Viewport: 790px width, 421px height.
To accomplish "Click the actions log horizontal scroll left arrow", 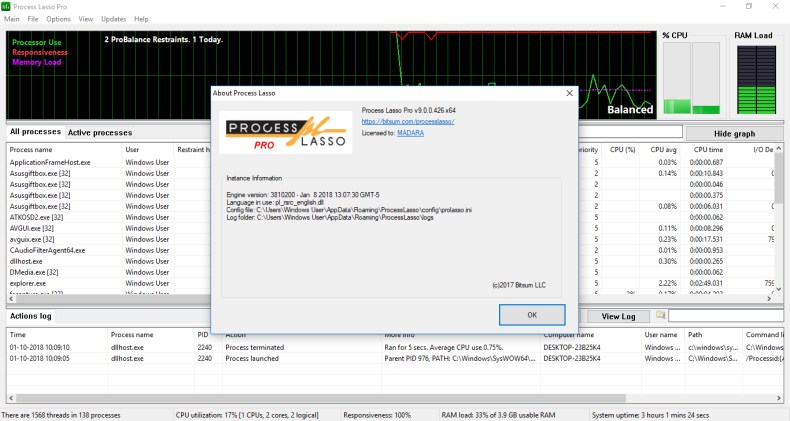I will (11, 398).
